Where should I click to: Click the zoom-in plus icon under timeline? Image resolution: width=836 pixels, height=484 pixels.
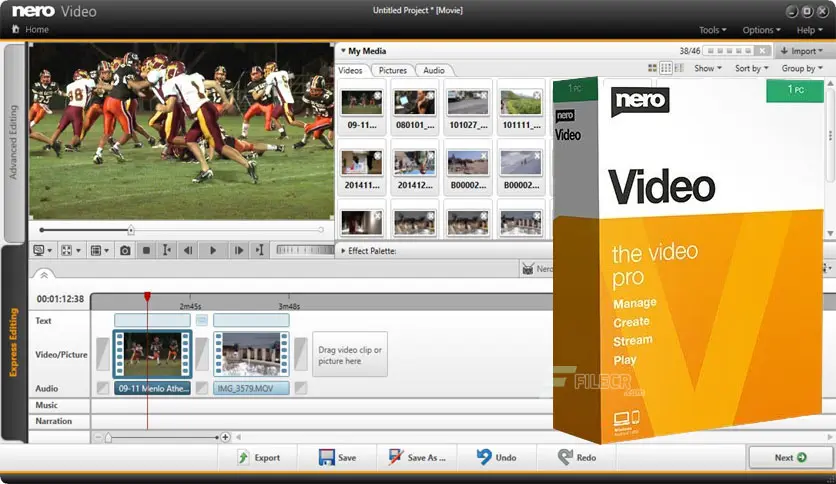coord(225,437)
